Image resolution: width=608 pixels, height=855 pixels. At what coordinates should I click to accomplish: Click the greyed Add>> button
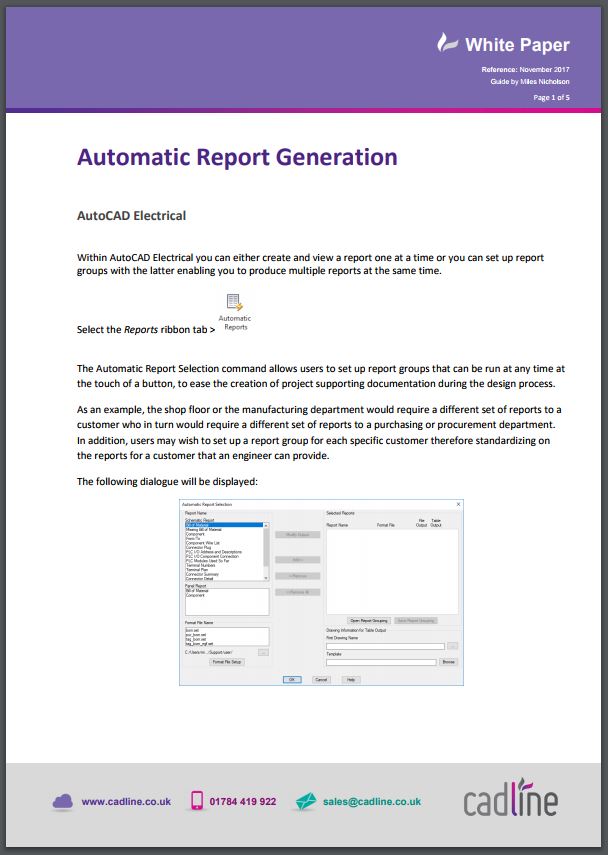click(298, 559)
